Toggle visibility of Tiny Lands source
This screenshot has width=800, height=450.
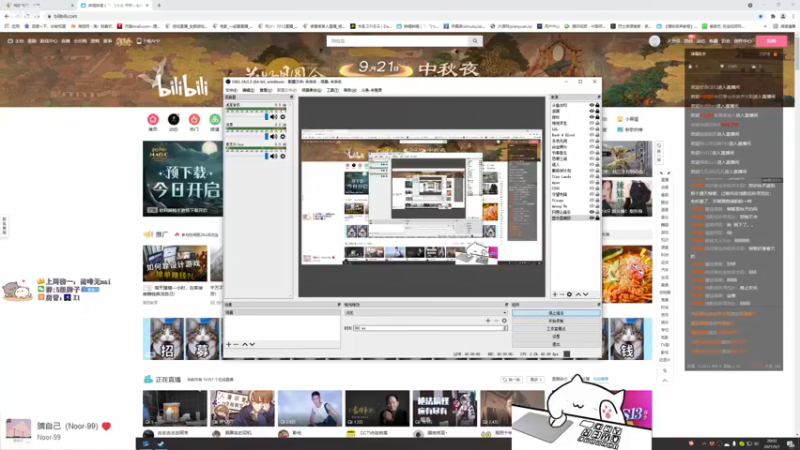coord(592,177)
